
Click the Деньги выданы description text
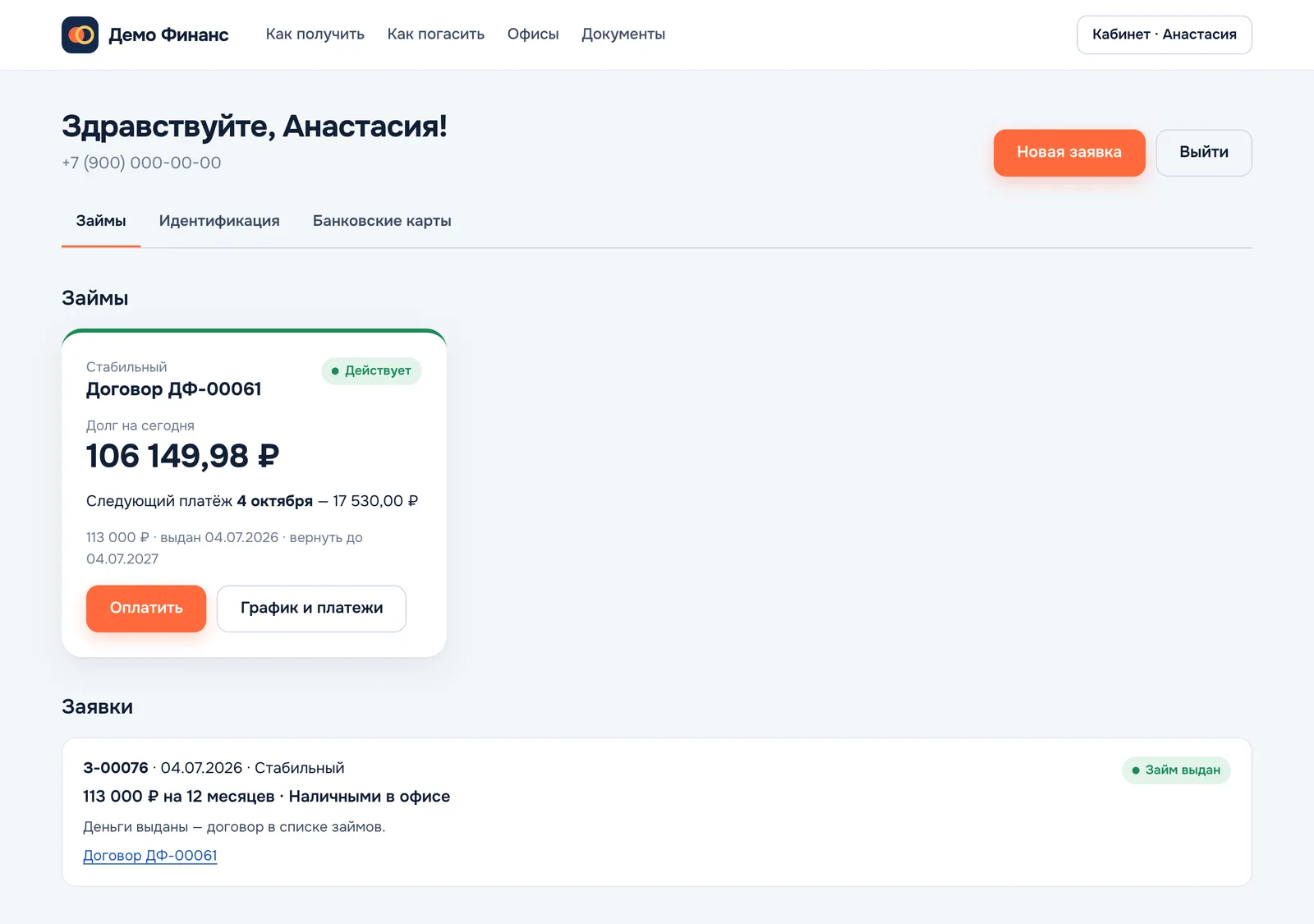(x=234, y=827)
